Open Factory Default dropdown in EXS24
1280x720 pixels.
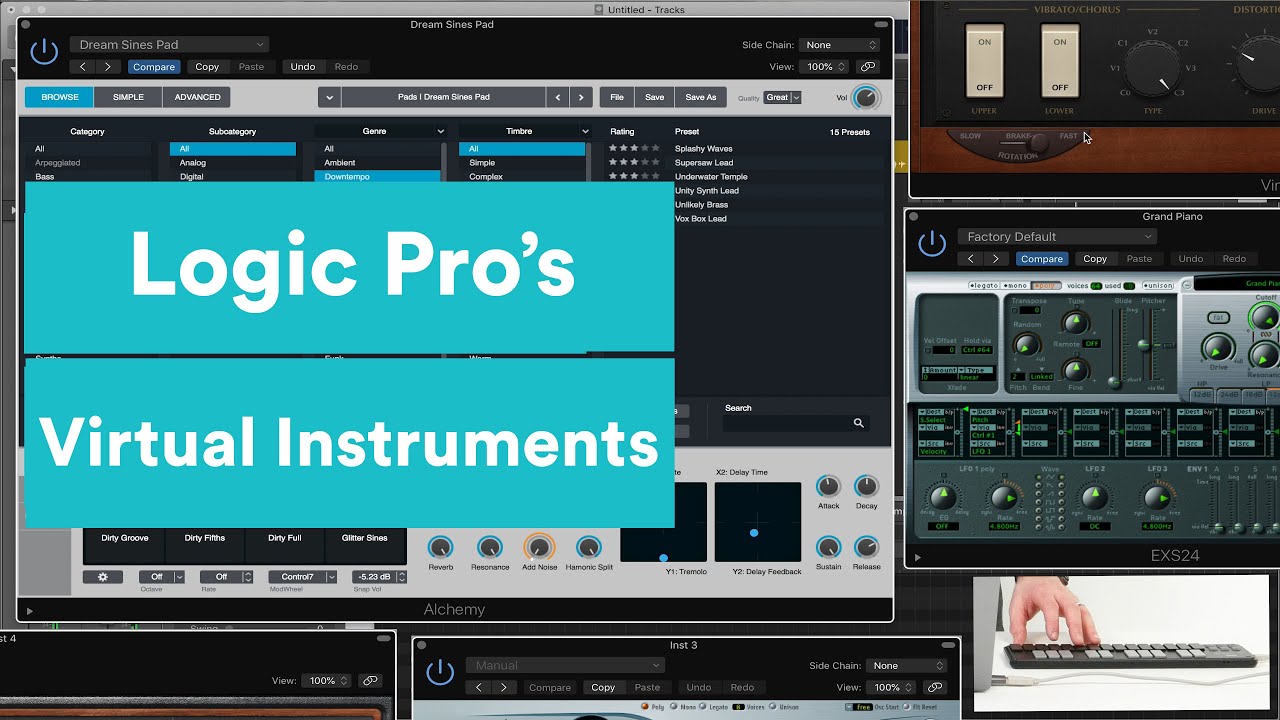pos(1057,237)
